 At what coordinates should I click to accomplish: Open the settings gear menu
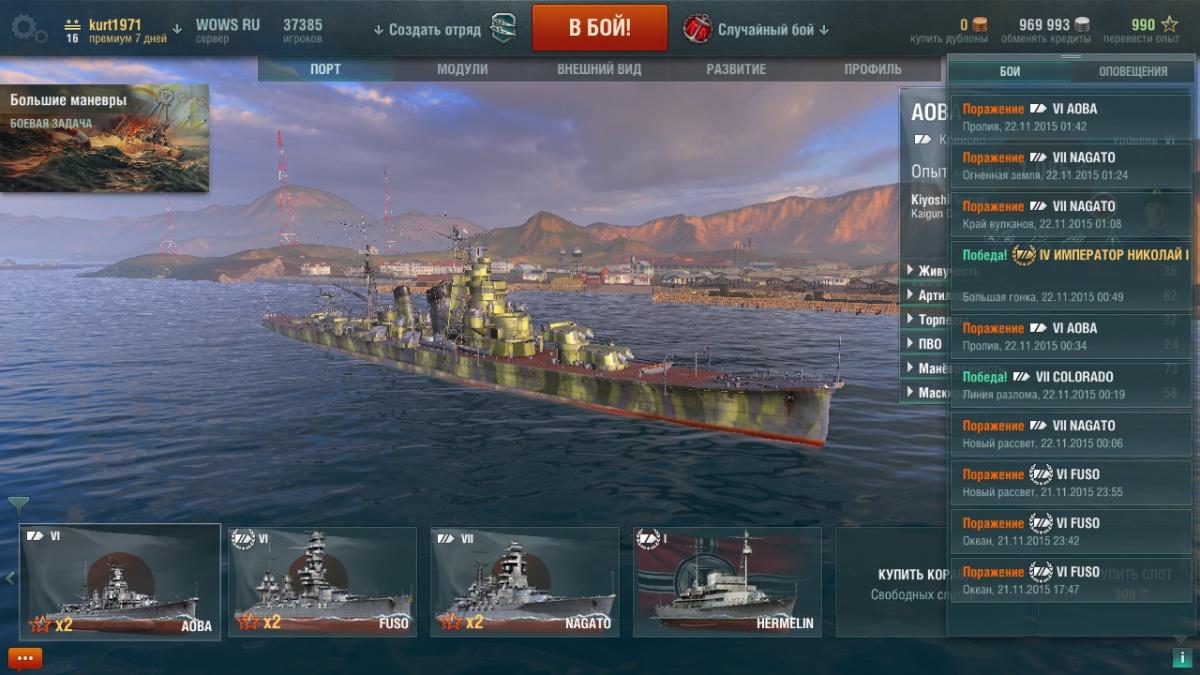tap(28, 28)
